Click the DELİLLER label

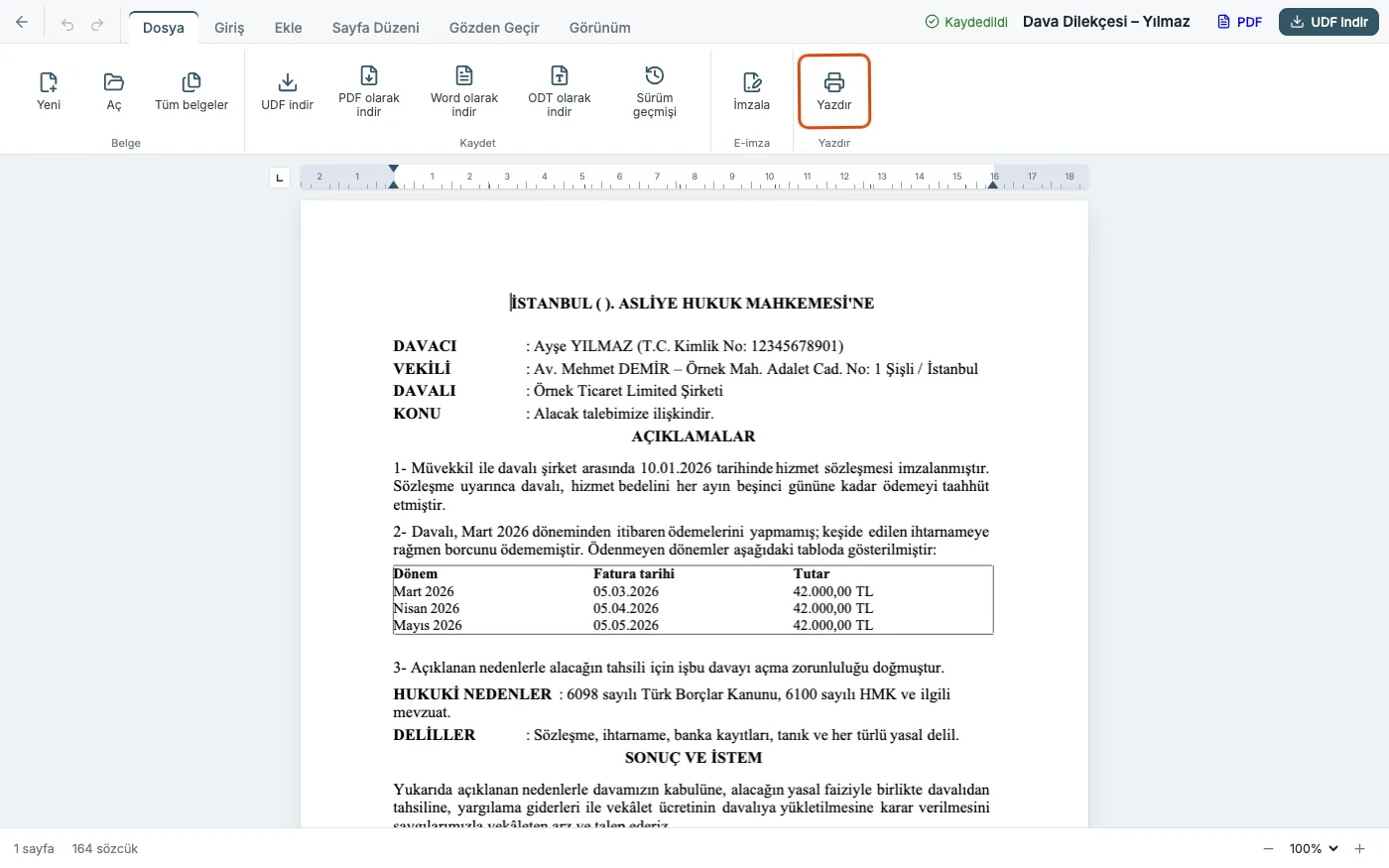point(435,735)
